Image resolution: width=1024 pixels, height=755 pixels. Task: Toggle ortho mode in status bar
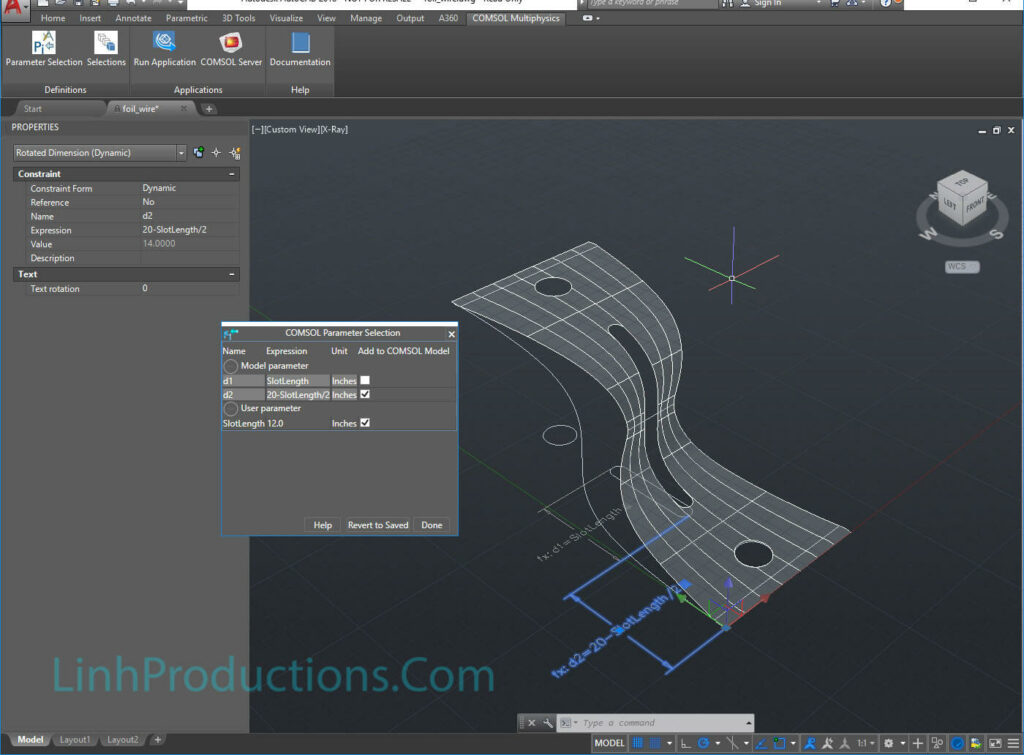(685, 743)
